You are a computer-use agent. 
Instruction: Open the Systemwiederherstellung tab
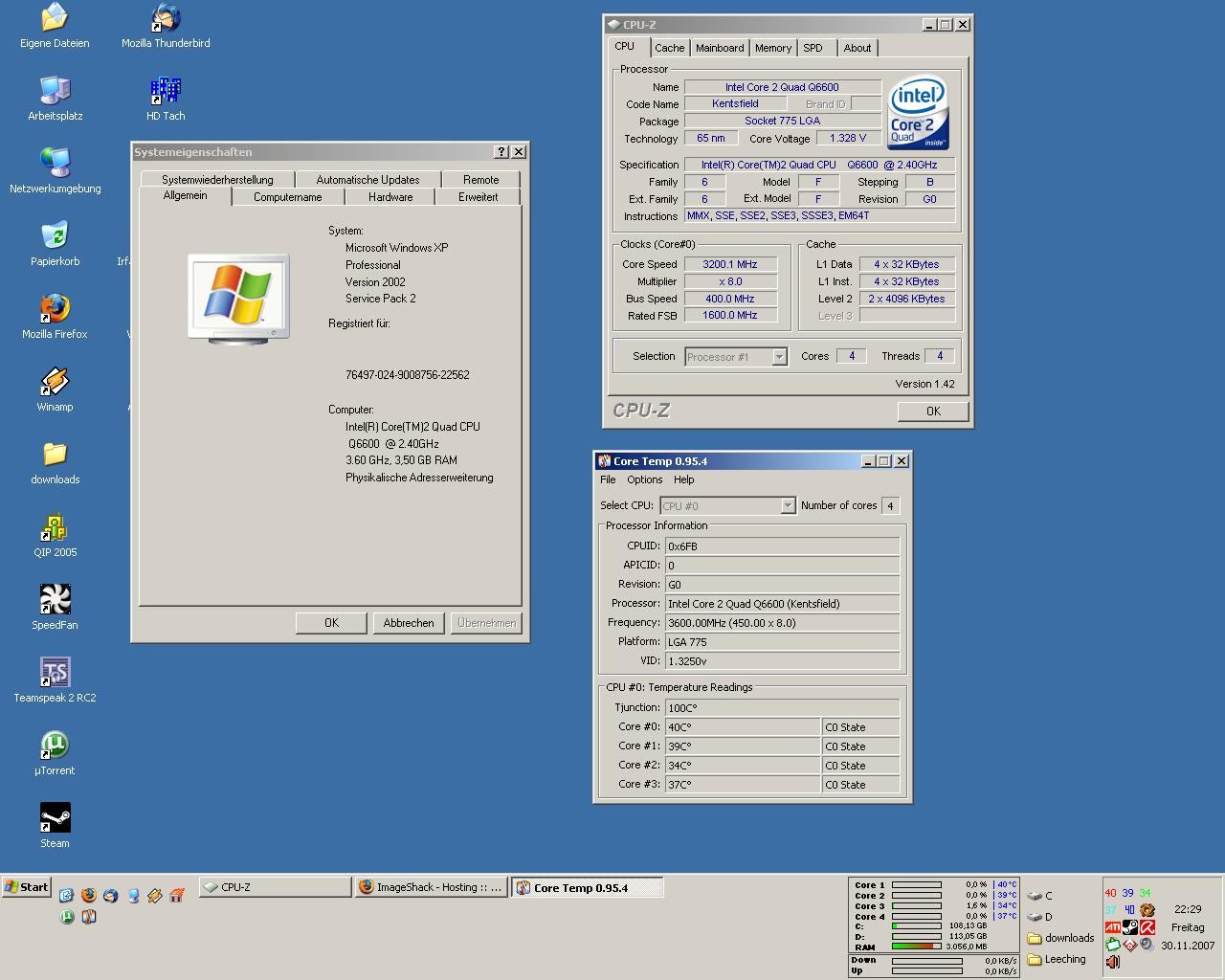pyautogui.click(x=217, y=180)
